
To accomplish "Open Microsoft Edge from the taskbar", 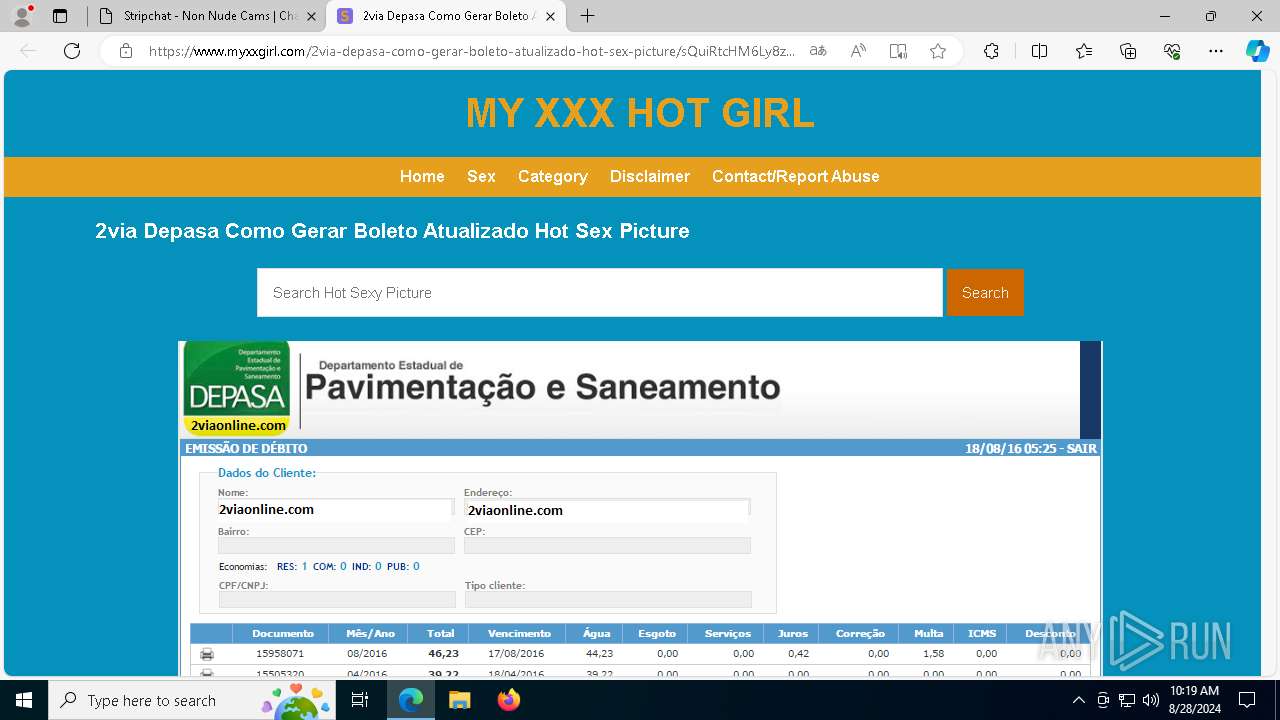I will 411,700.
